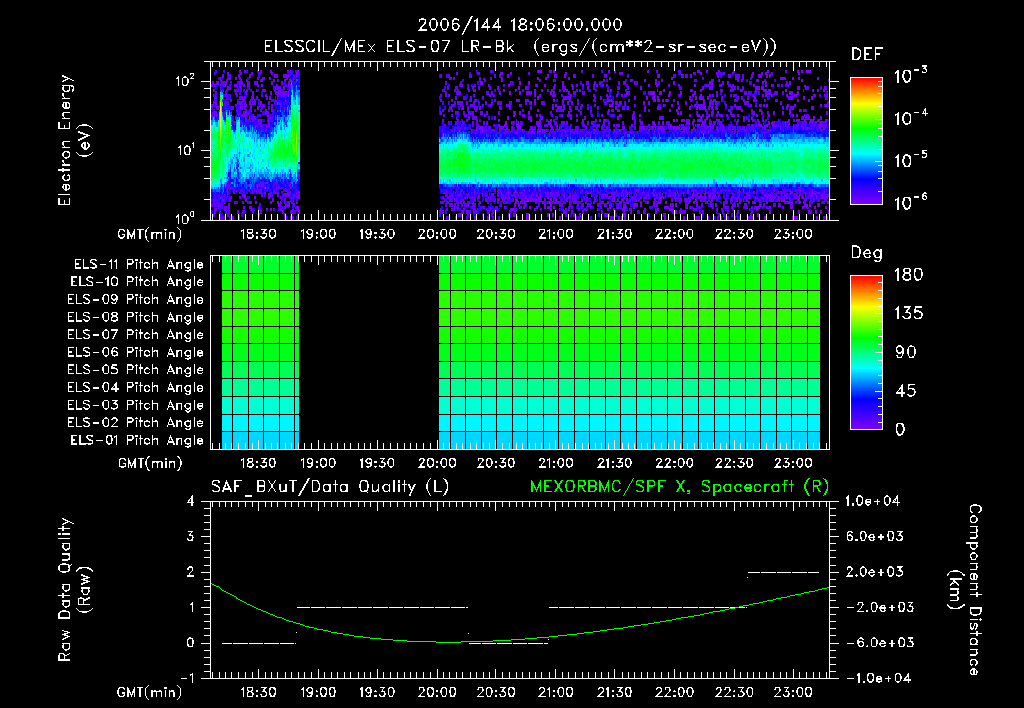Click the Raw Data Quality (Raw) axis label
This screenshot has height=708, width=1024.
74,589
